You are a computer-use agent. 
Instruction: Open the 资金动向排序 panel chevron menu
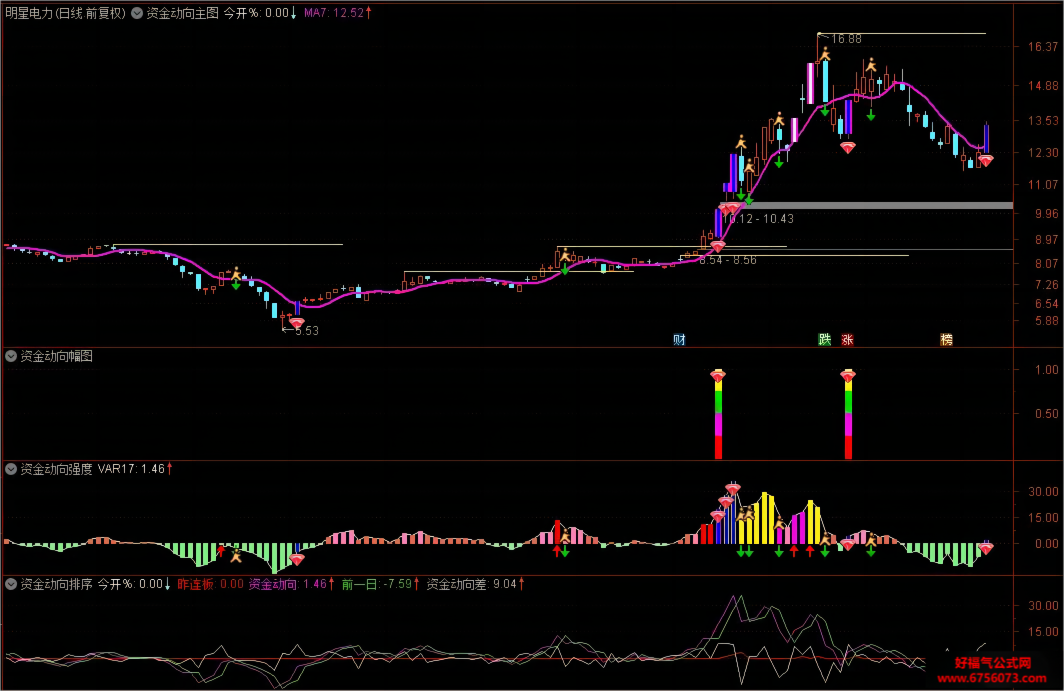pos(11,584)
